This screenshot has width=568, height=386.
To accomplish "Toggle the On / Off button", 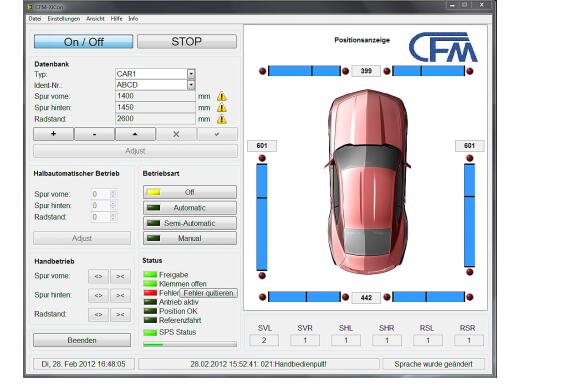I will pyautogui.click(x=84, y=42).
